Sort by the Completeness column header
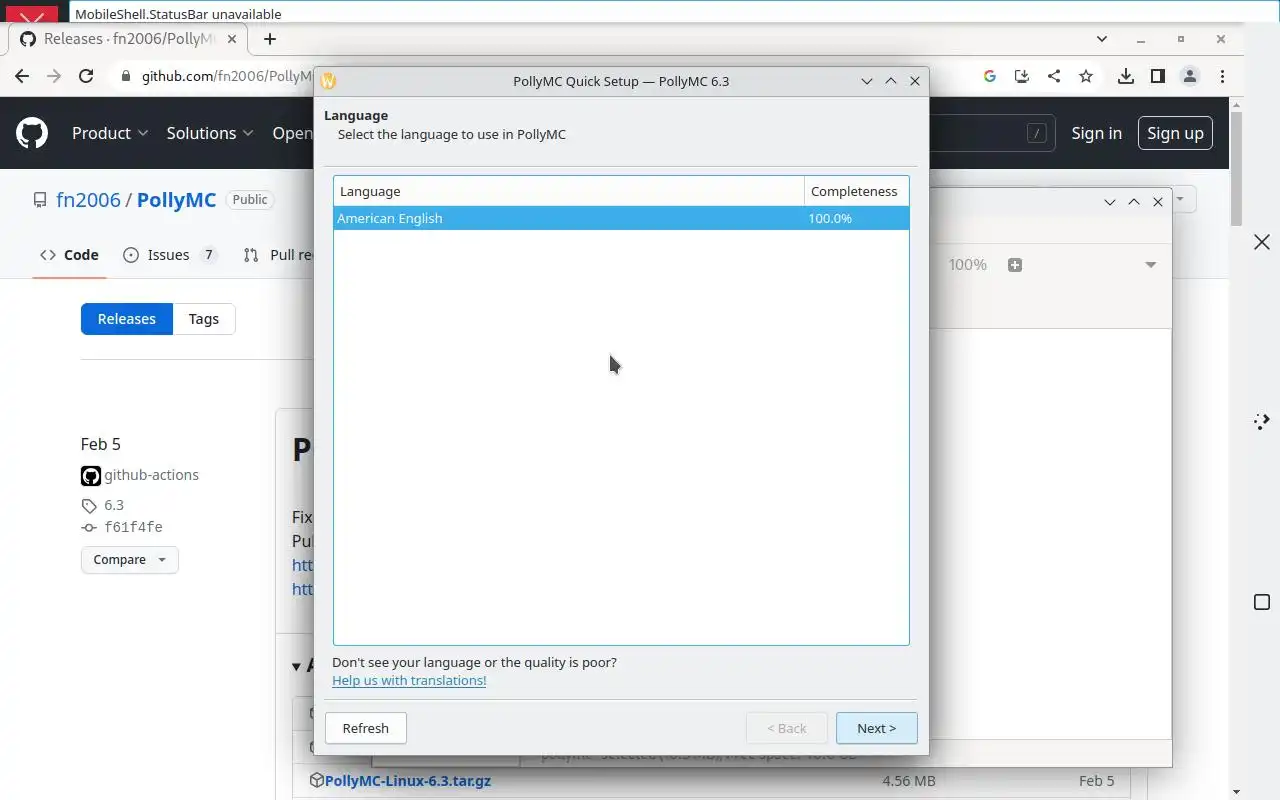The width and height of the screenshot is (1280, 800). pos(856,191)
